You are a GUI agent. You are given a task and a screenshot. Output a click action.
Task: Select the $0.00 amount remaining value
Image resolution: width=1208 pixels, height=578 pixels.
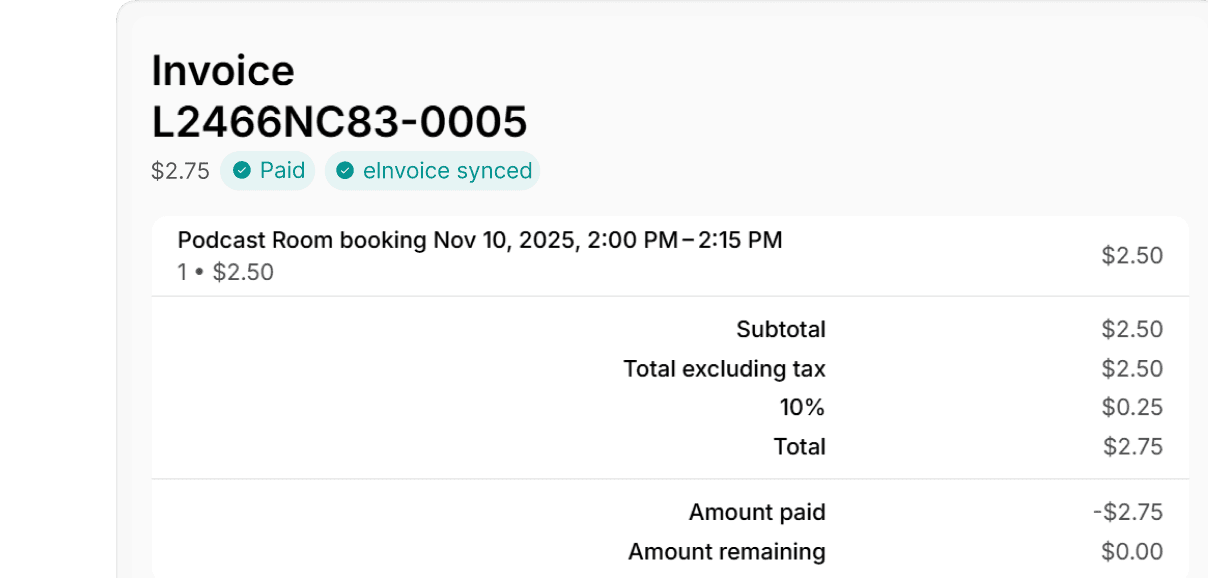[1132, 552]
